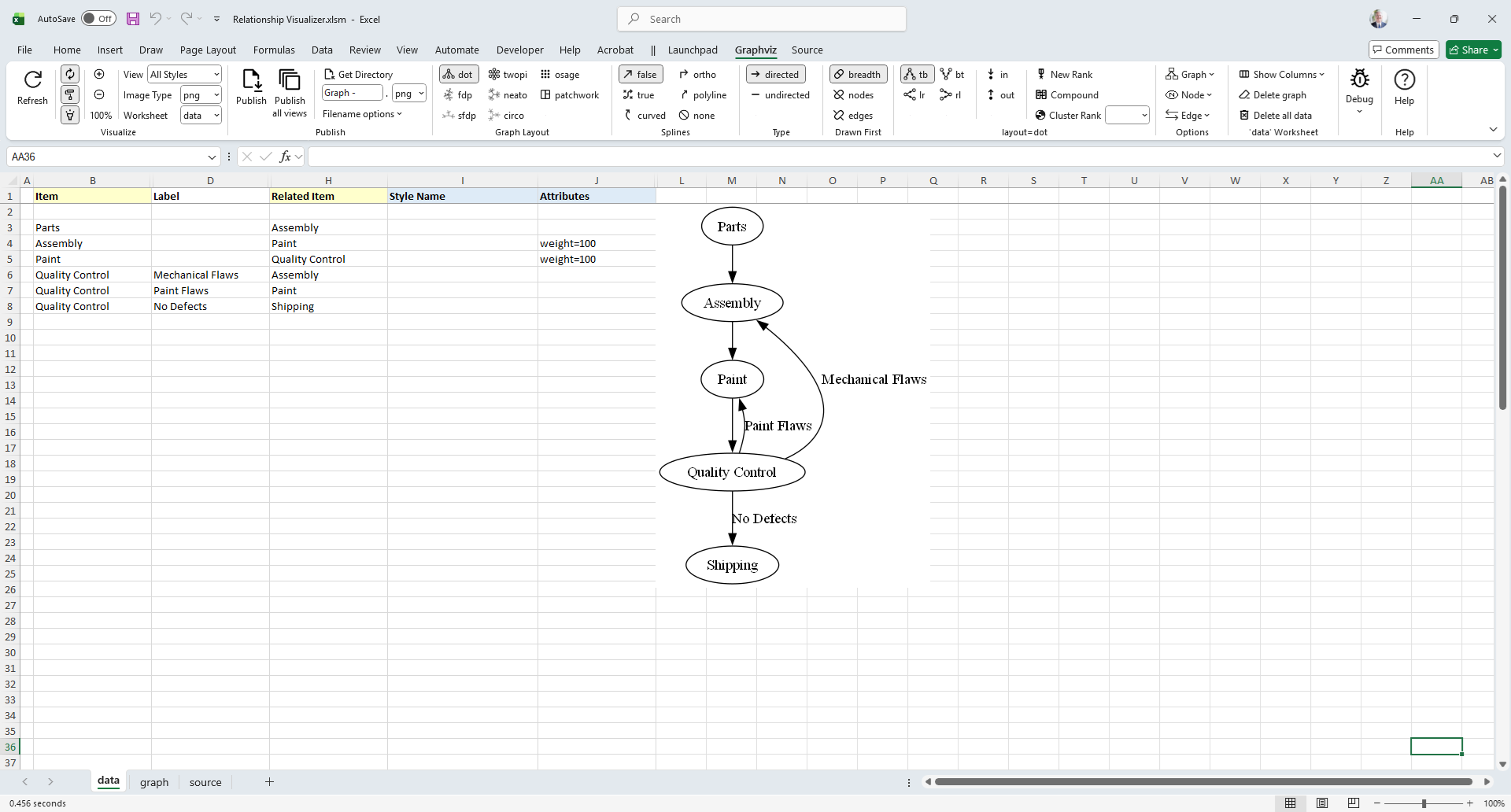Click the Help question mark icon

[x=1404, y=80]
